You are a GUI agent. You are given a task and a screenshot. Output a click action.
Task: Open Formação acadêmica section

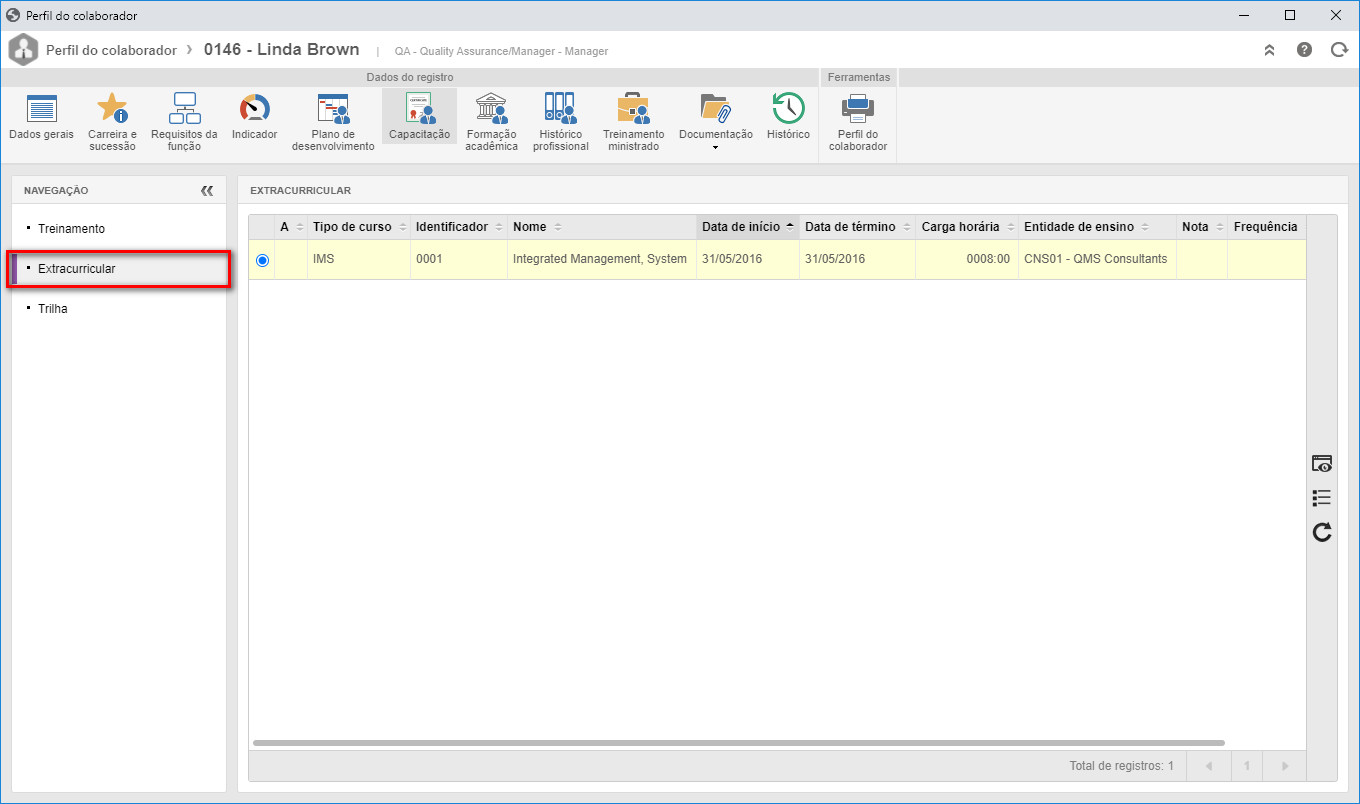(491, 122)
